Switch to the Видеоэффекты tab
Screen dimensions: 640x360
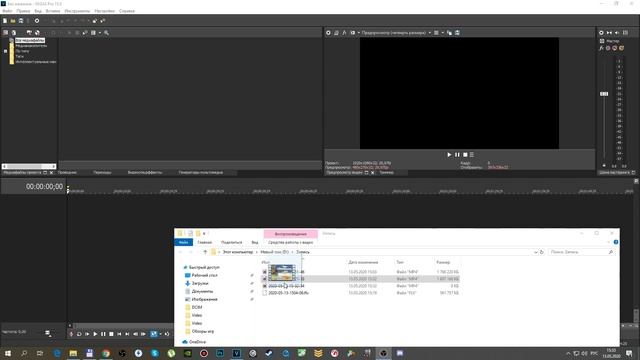point(144,173)
